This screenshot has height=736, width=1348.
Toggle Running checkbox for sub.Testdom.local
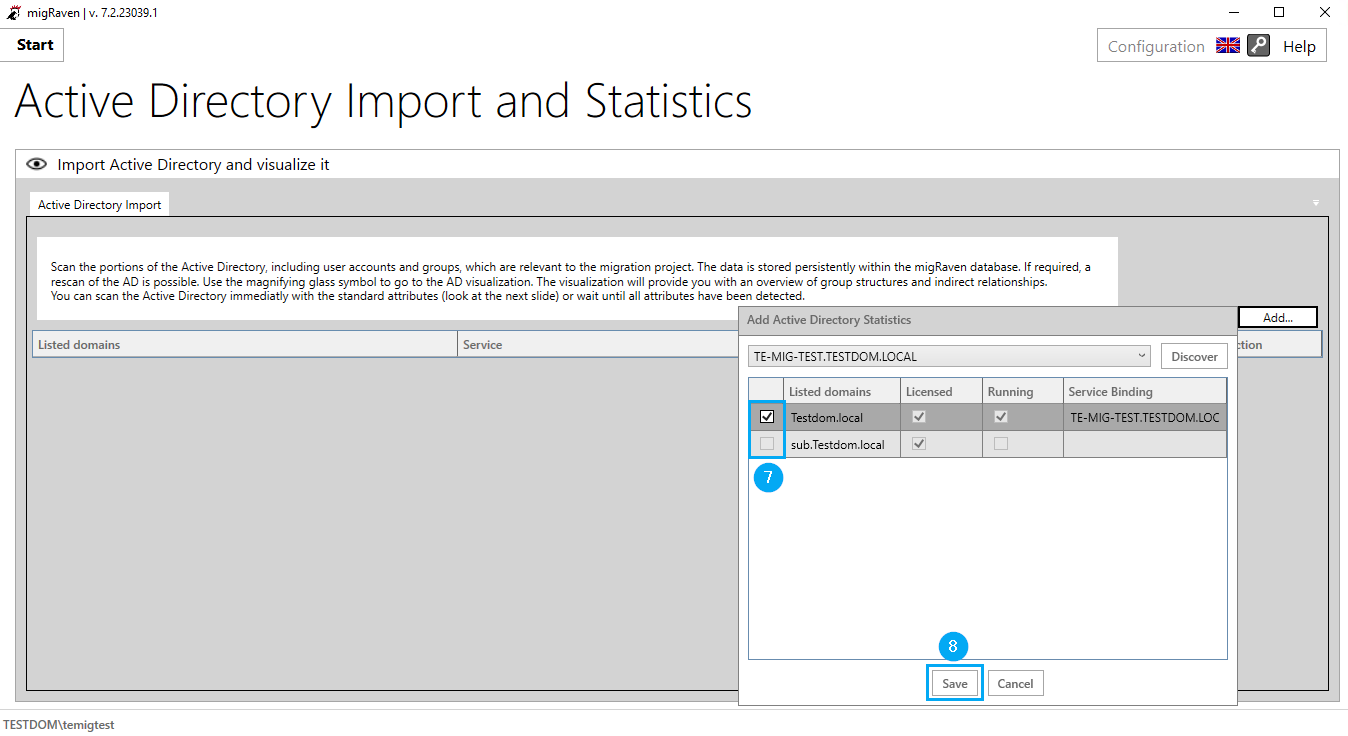(1001, 444)
